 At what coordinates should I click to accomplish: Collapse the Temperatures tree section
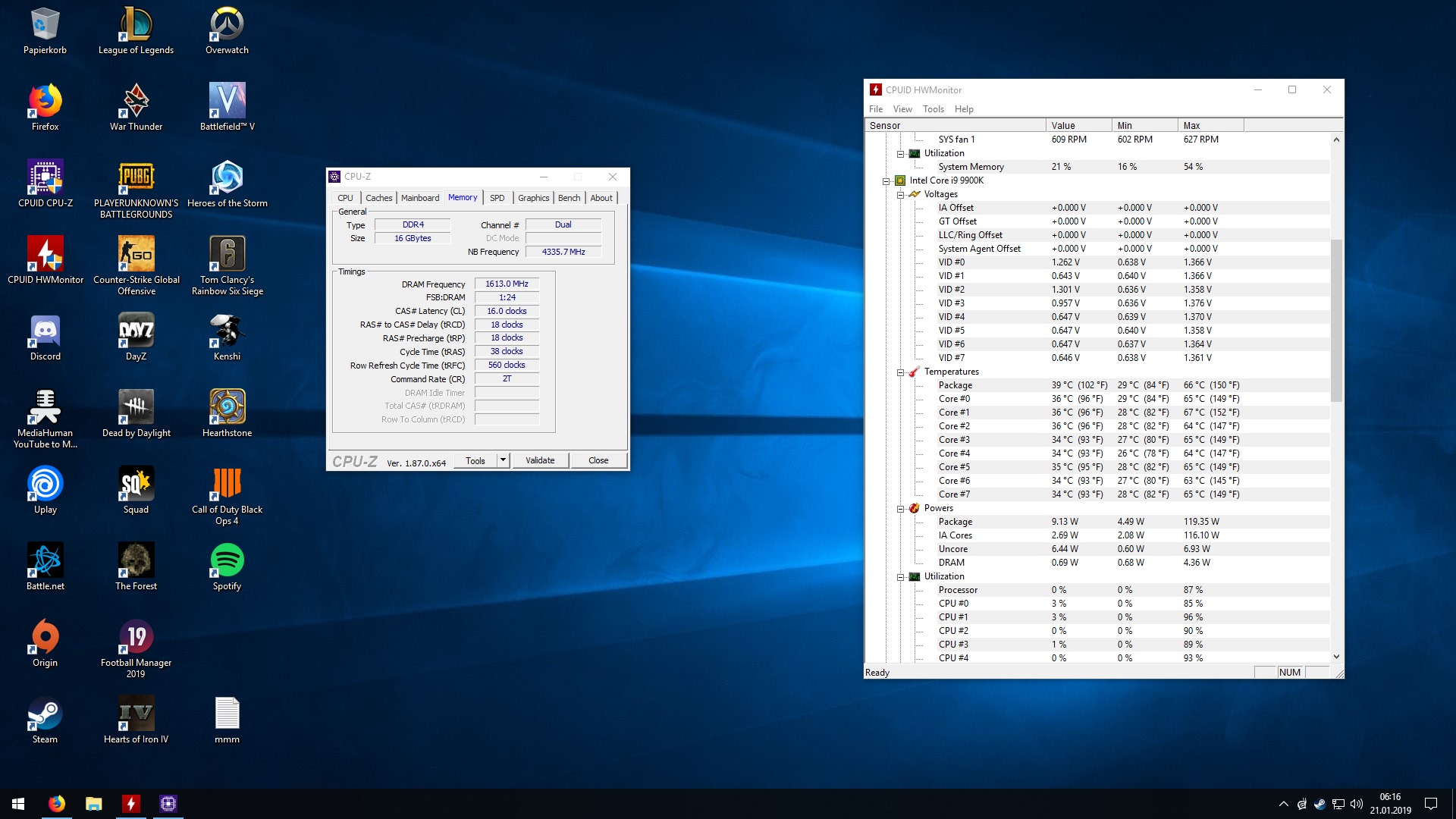point(900,372)
